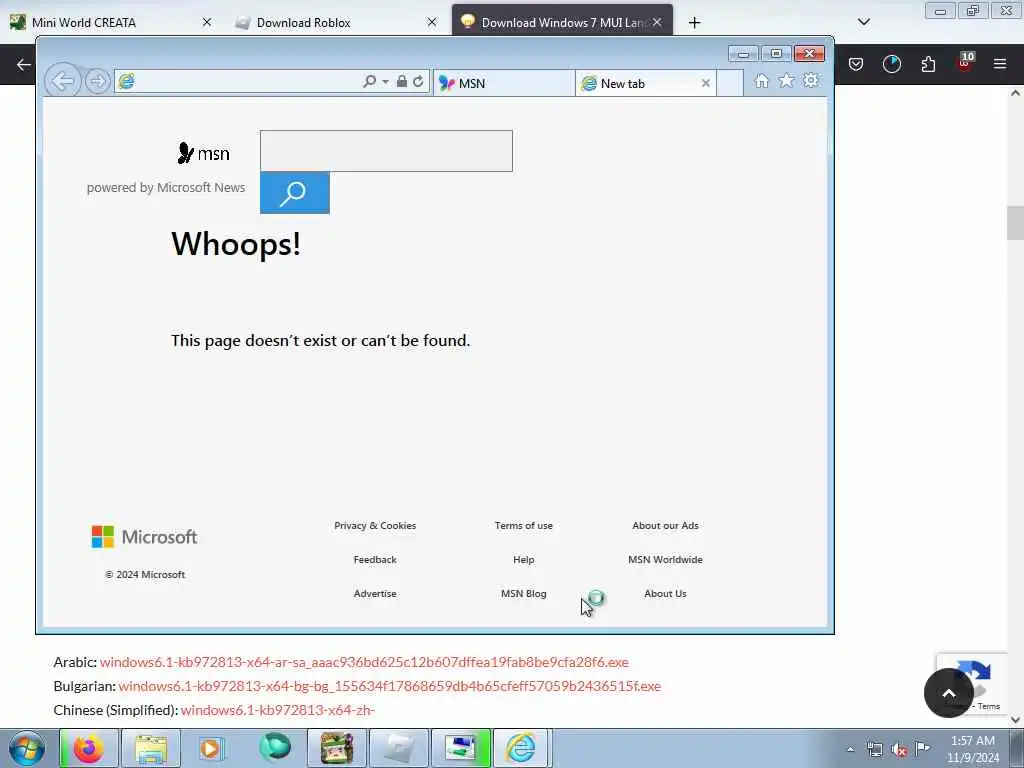Open Privacy & Cookies link
The width and height of the screenshot is (1024, 768).
375,526
